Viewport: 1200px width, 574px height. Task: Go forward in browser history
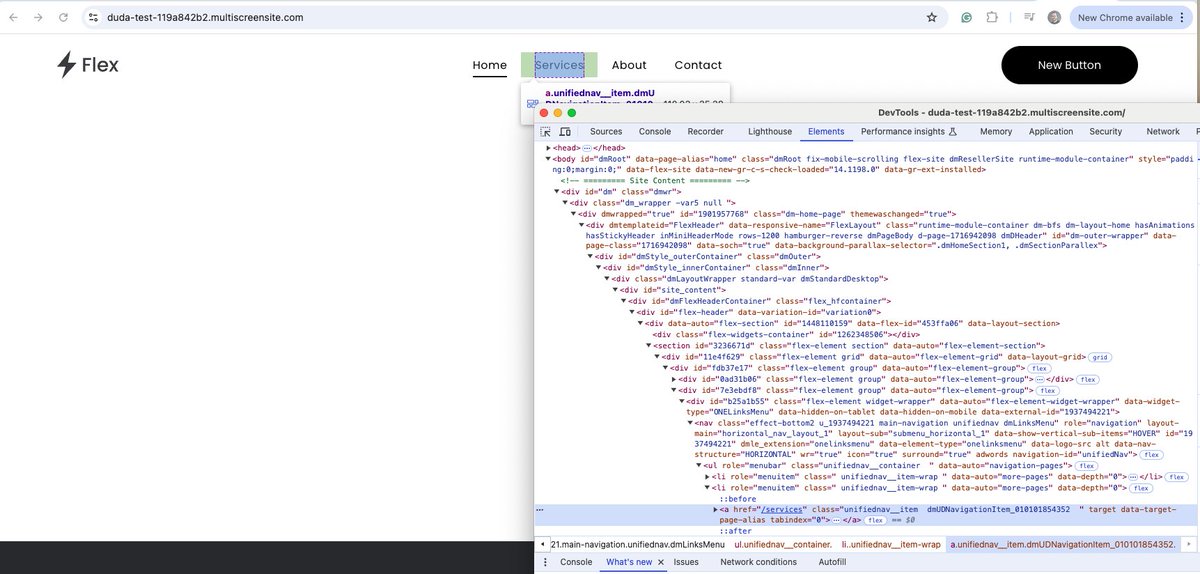click(38, 17)
